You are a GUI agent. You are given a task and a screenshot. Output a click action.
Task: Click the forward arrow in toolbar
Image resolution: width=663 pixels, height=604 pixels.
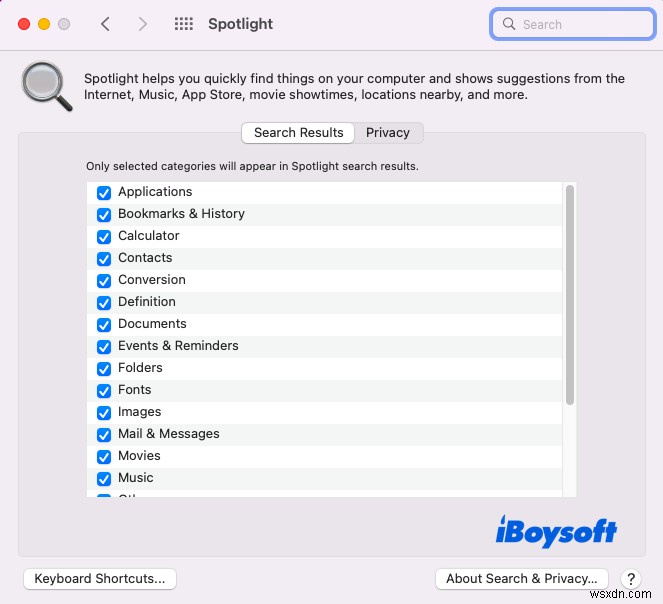tap(143, 24)
